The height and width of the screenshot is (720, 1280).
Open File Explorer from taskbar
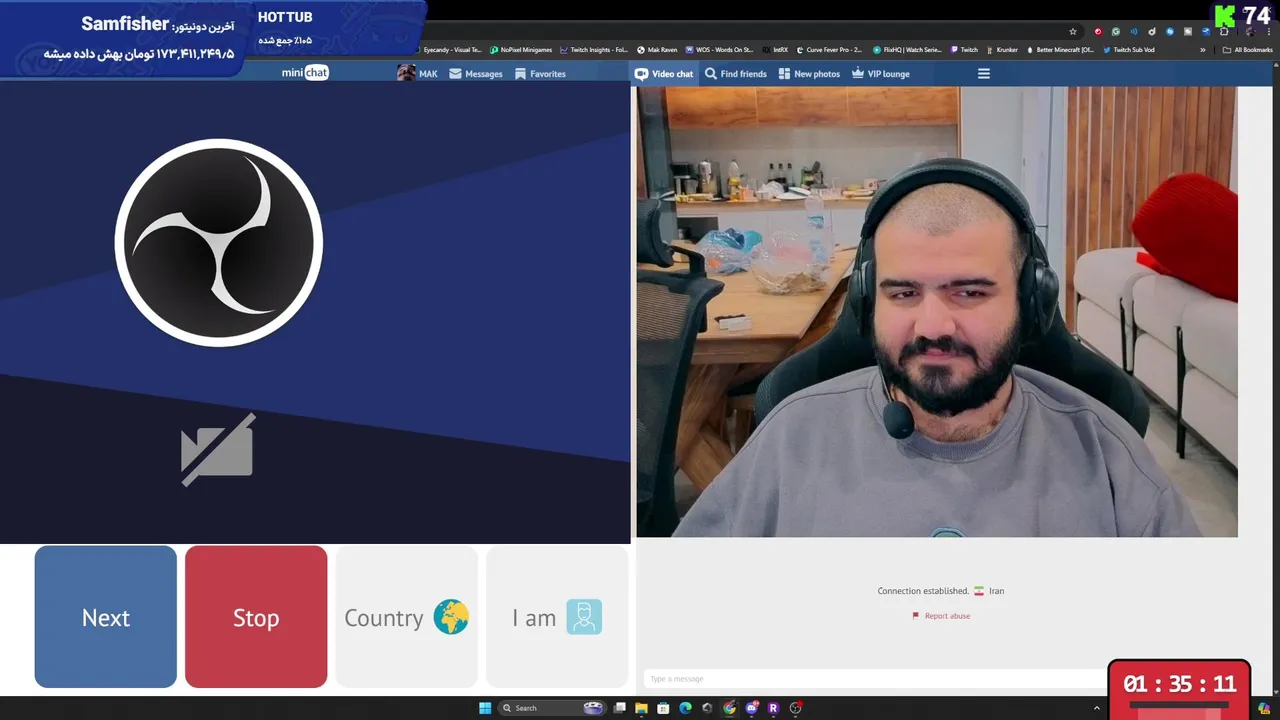641,708
